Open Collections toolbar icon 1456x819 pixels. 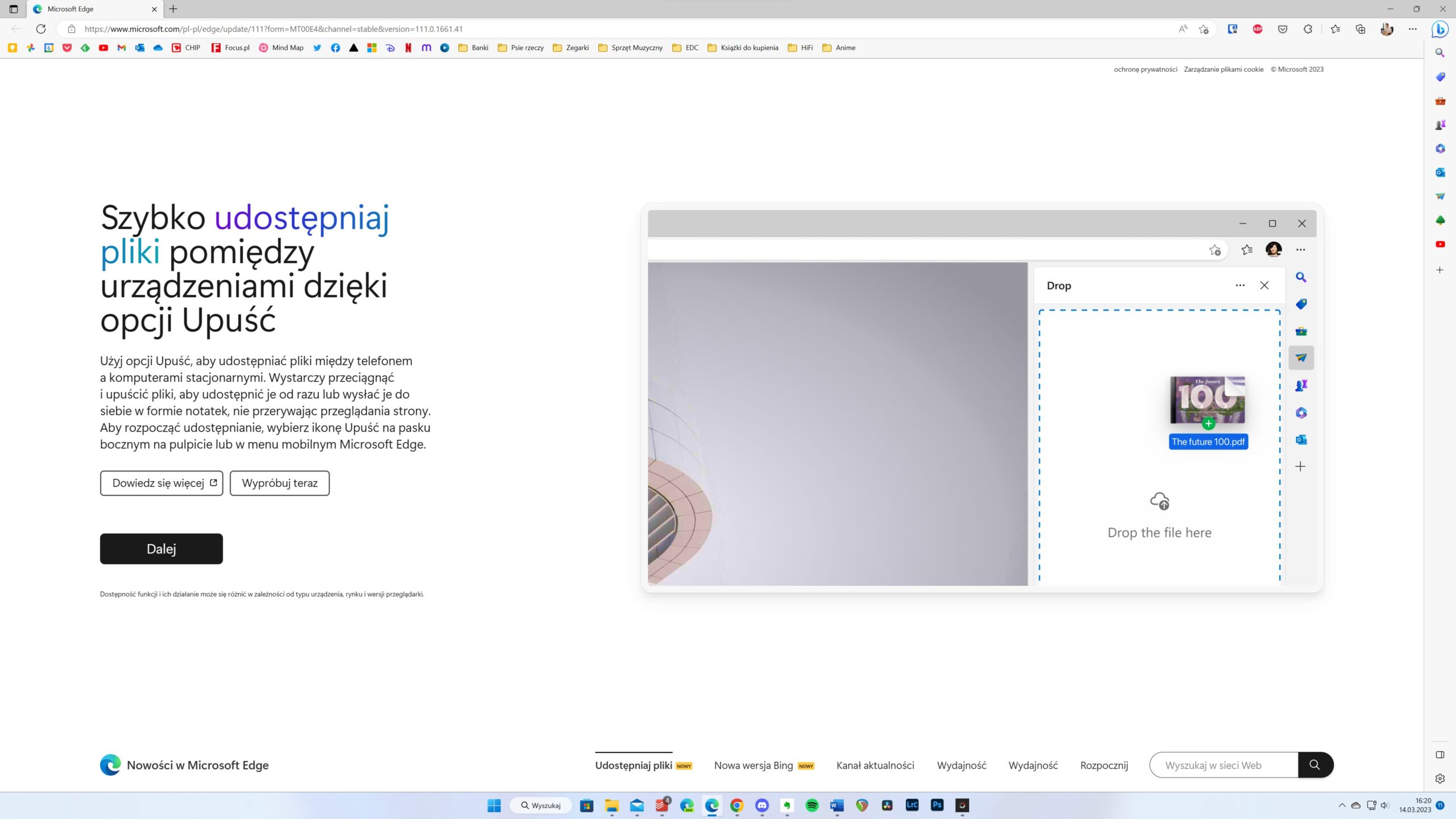(x=1360, y=29)
